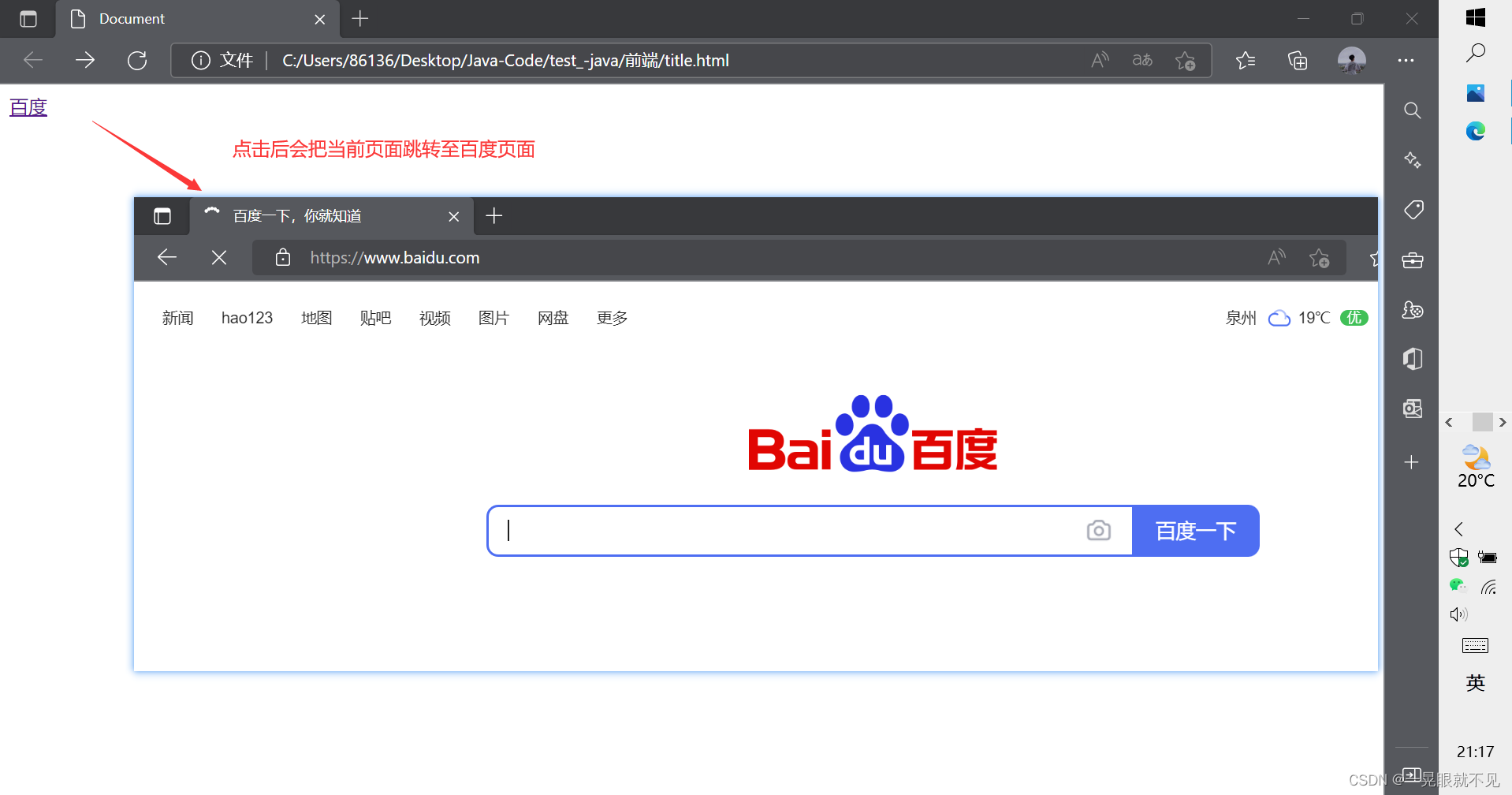Open the Shopping tag icon in sidebar
The image size is (1512, 795).
[x=1413, y=210]
